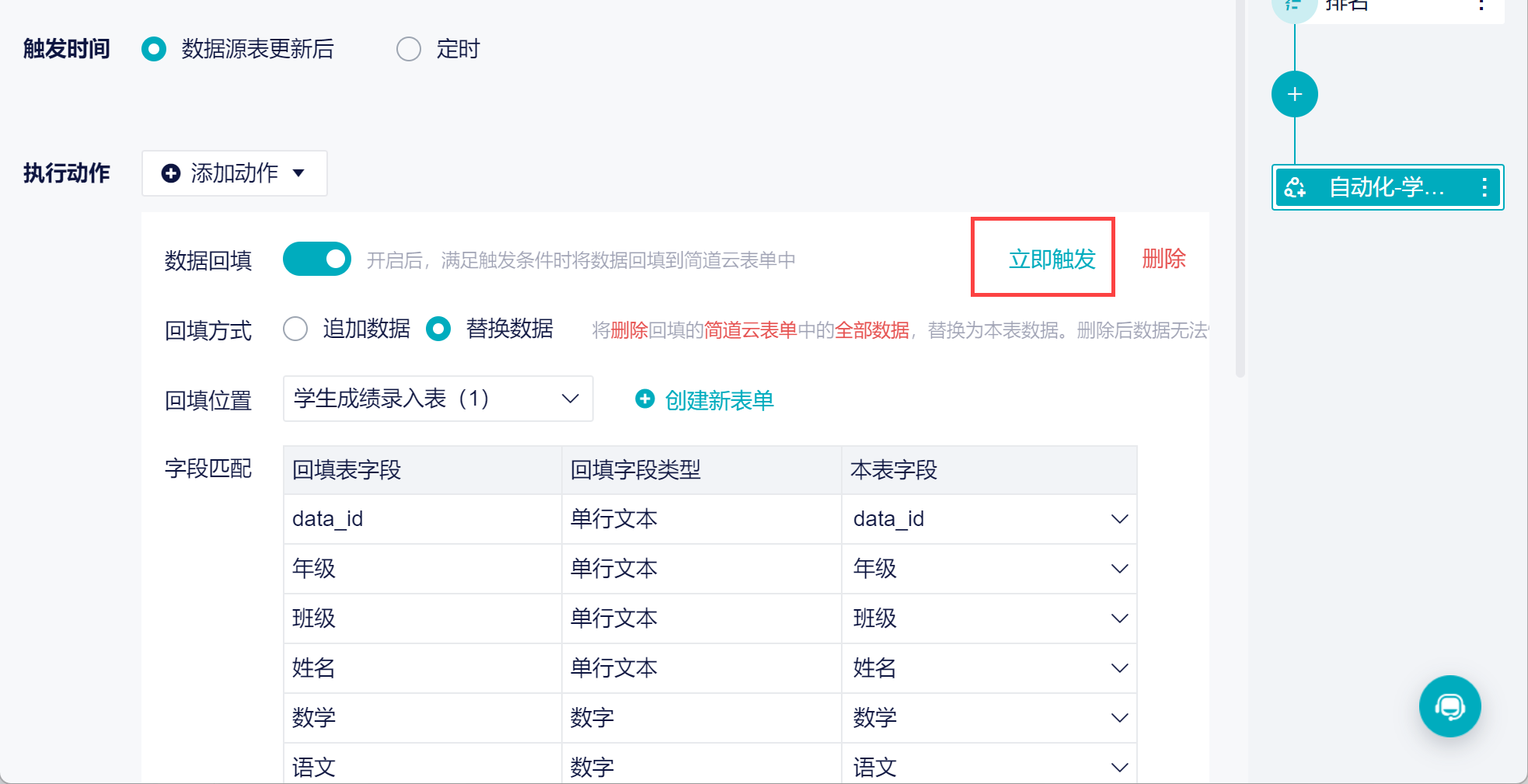Expand the data_id 本表字段 dropdown
The width and height of the screenshot is (1528, 784).
989,519
